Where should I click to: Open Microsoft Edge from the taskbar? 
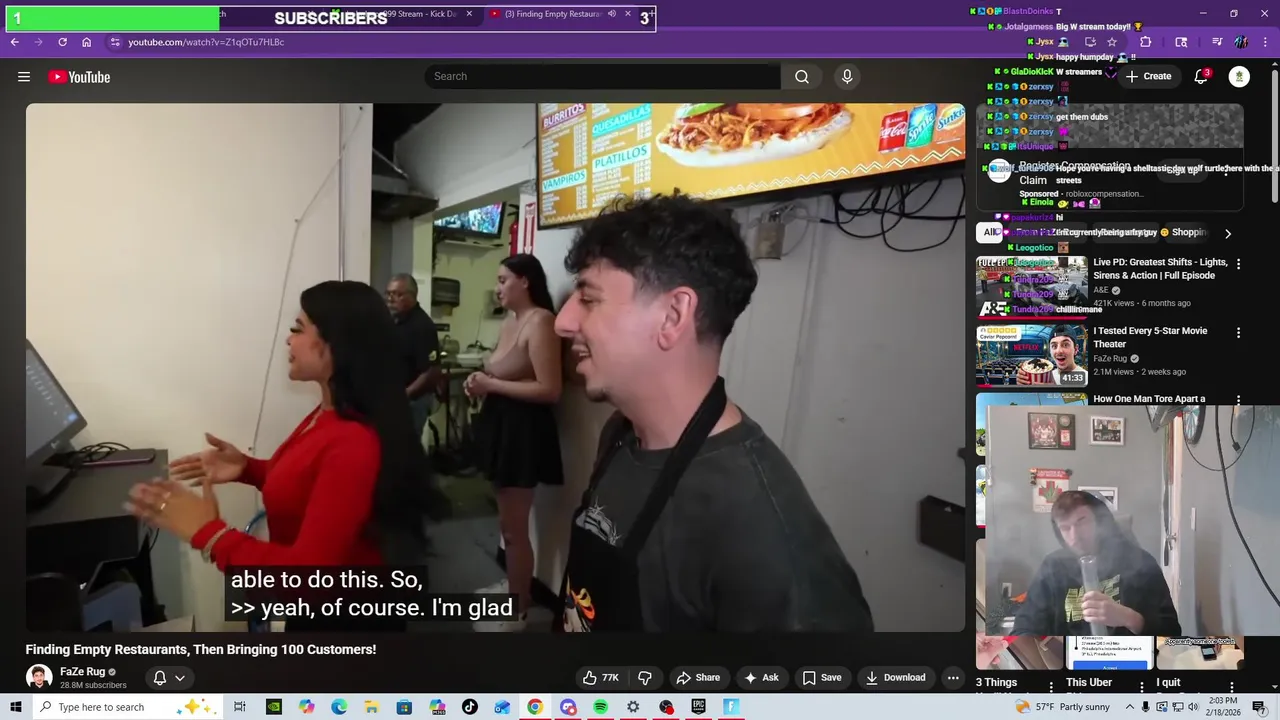pyautogui.click(x=339, y=707)
